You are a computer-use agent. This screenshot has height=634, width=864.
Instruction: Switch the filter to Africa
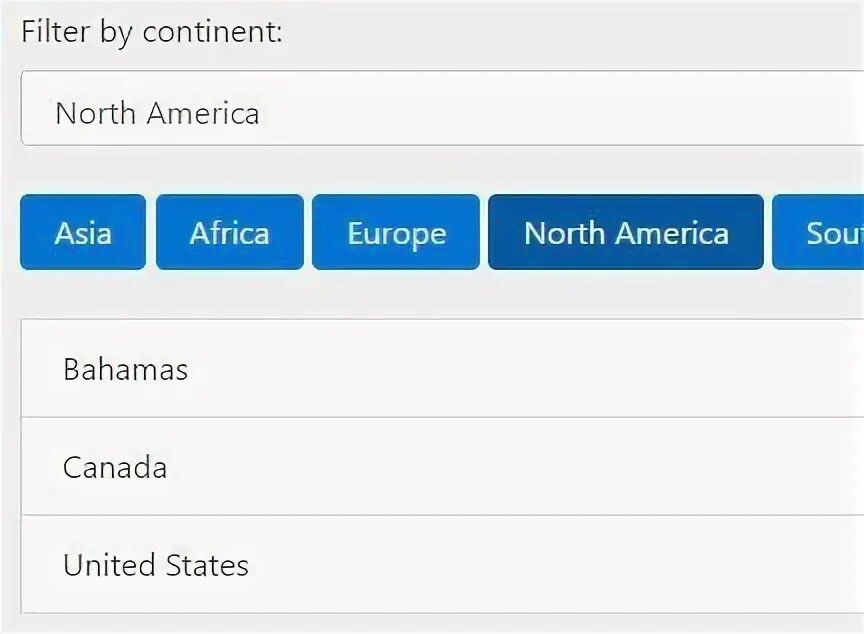tap(230, 232)
